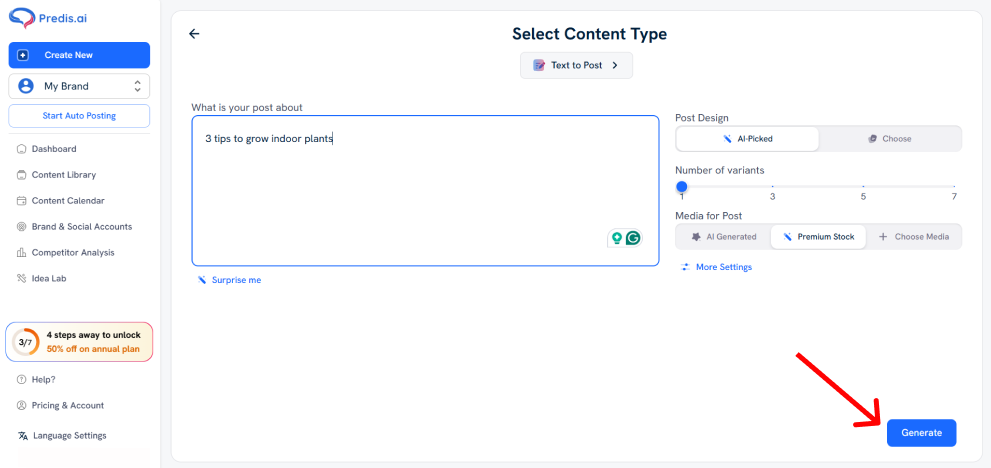Select AI-Picked post design option
The width and height of the screenshot is (991, 468).
[x=747, y=139]
